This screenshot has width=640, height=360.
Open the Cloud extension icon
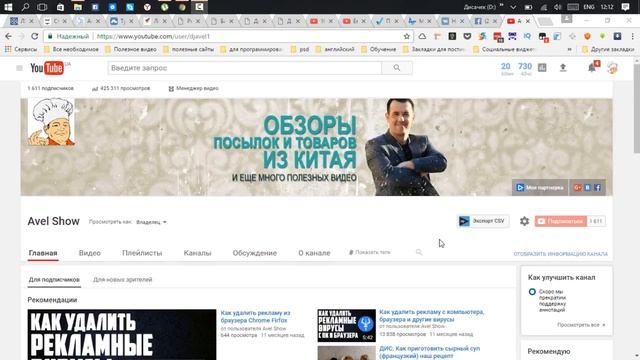(422, 36)
